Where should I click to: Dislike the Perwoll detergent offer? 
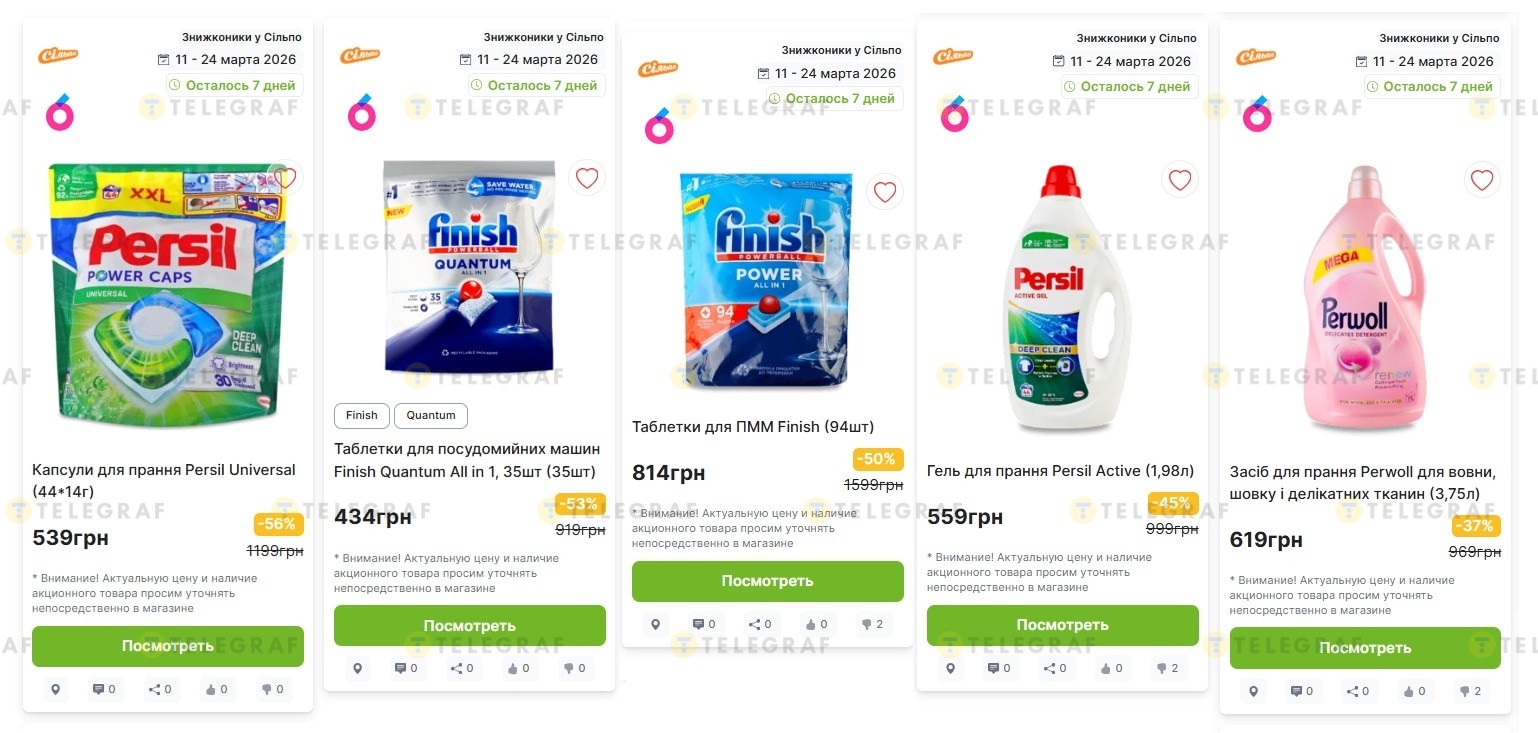(1470, 691)
